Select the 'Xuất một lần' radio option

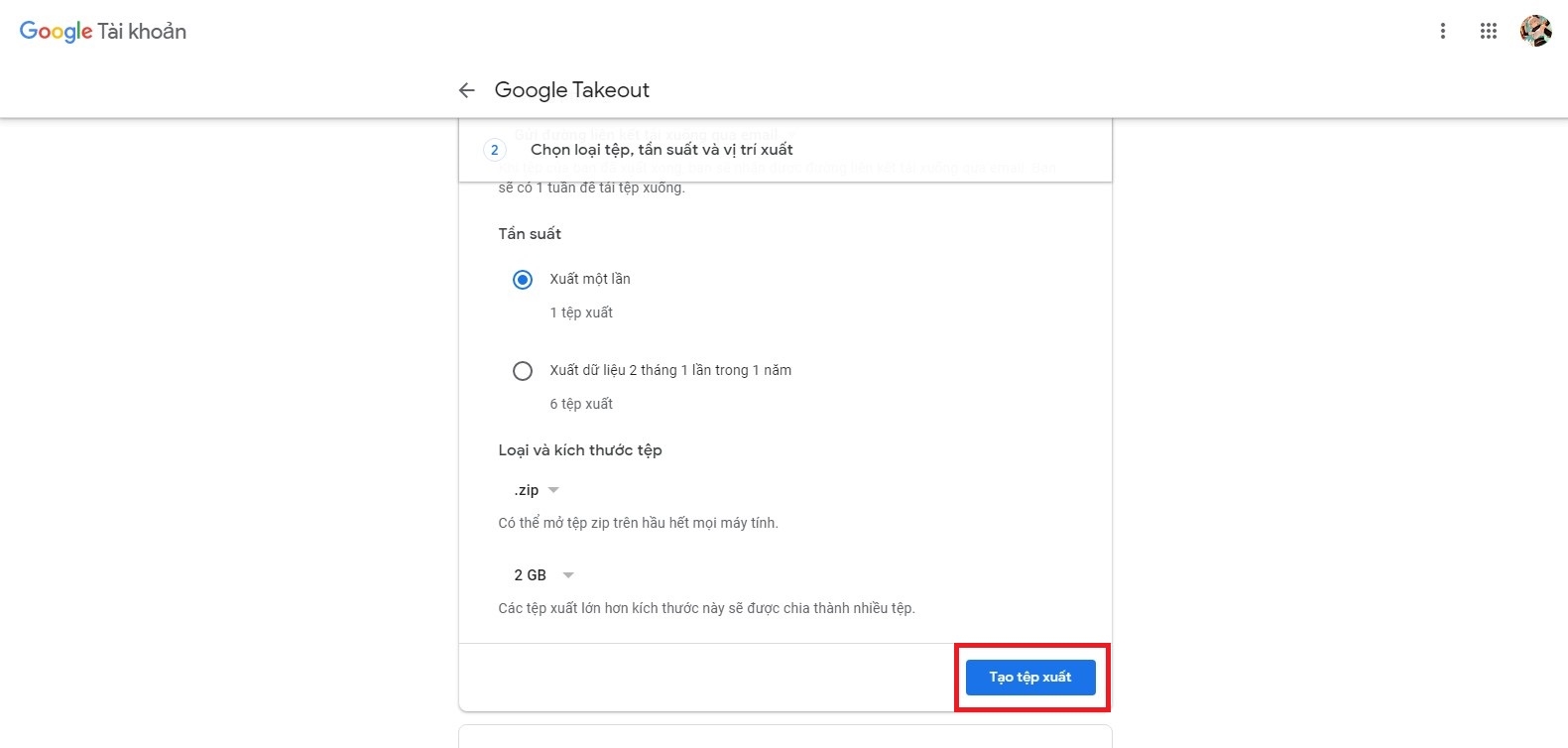click(523, 280)
